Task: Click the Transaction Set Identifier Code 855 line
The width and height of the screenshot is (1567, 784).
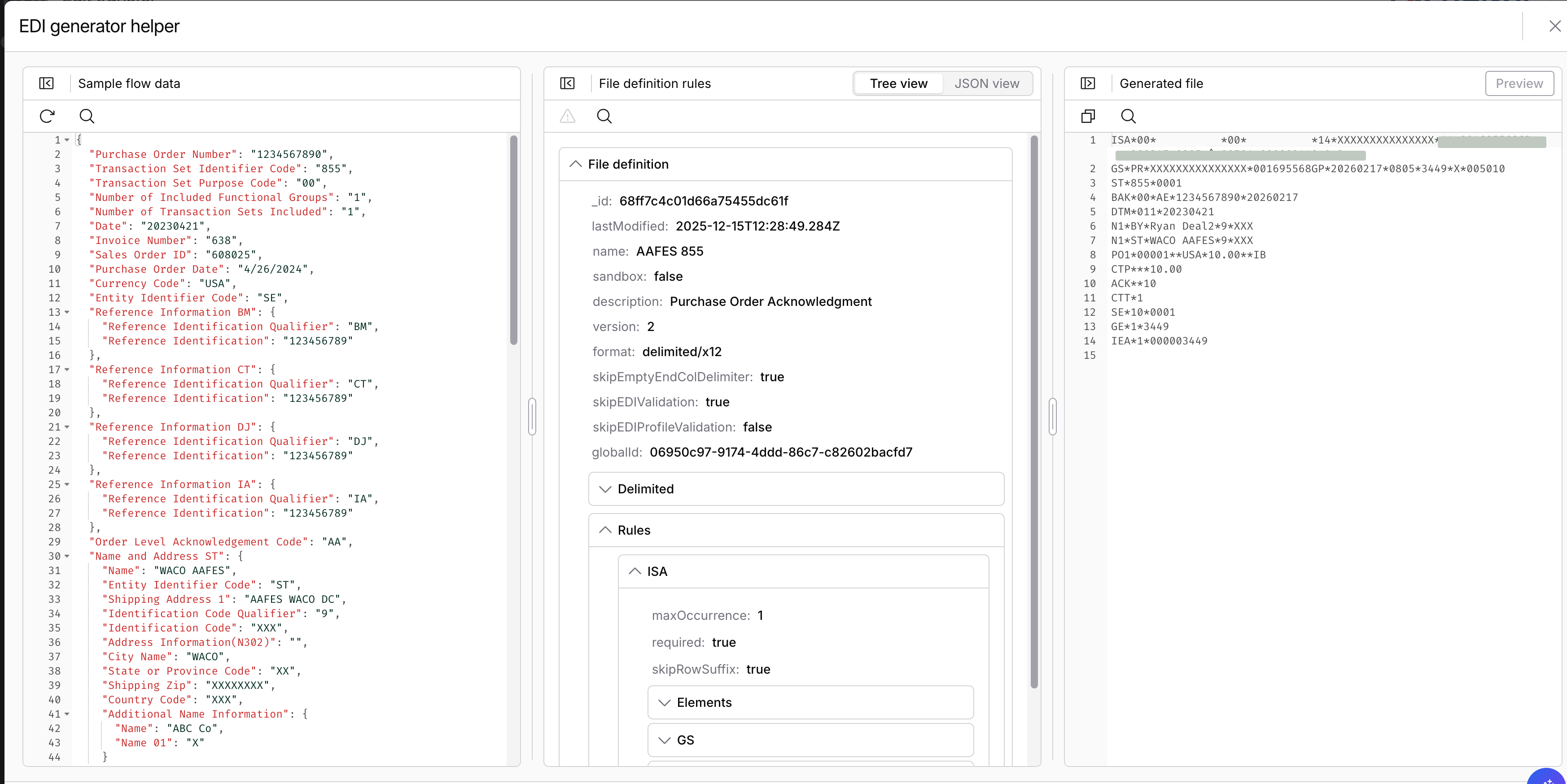Action: [x=221, y=169]
